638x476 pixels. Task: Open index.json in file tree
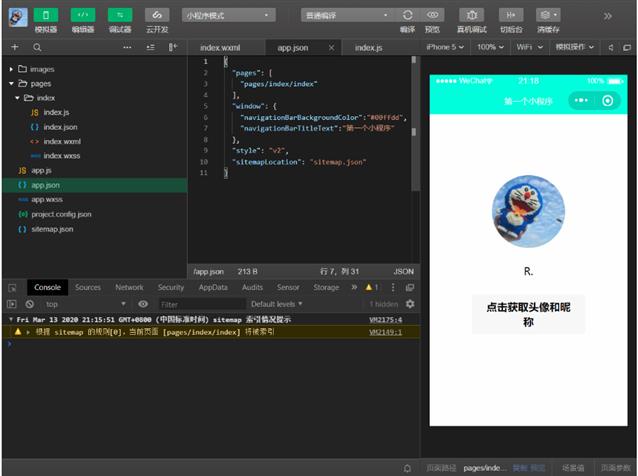point(60,127)
